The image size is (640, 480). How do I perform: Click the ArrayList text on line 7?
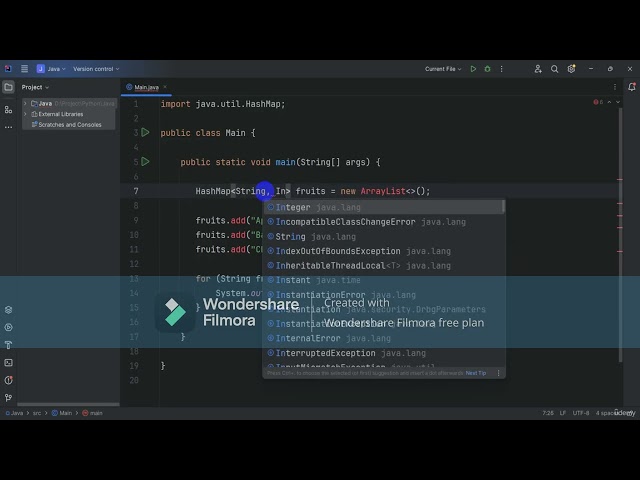383,191
